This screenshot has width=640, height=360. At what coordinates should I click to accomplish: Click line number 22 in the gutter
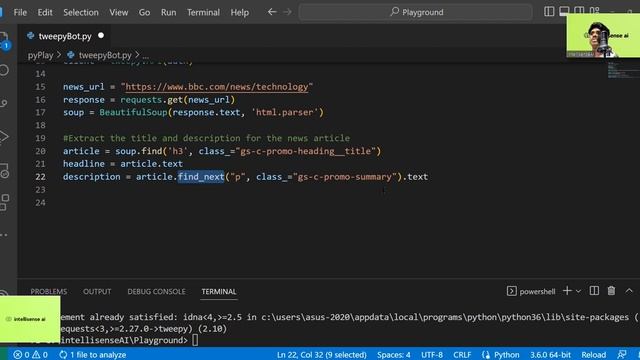point(40,177)
